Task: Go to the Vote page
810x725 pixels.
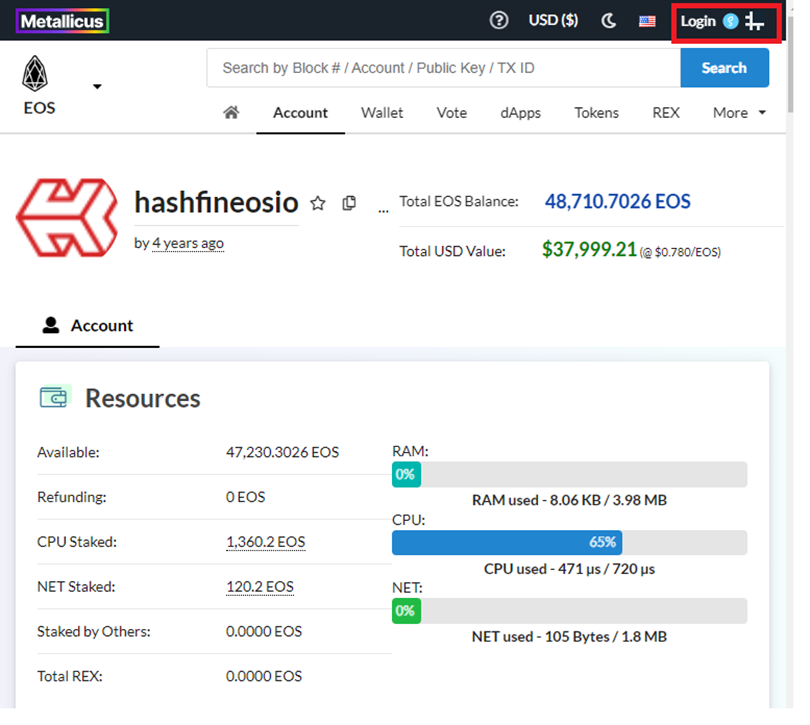Action: point(452,113)
